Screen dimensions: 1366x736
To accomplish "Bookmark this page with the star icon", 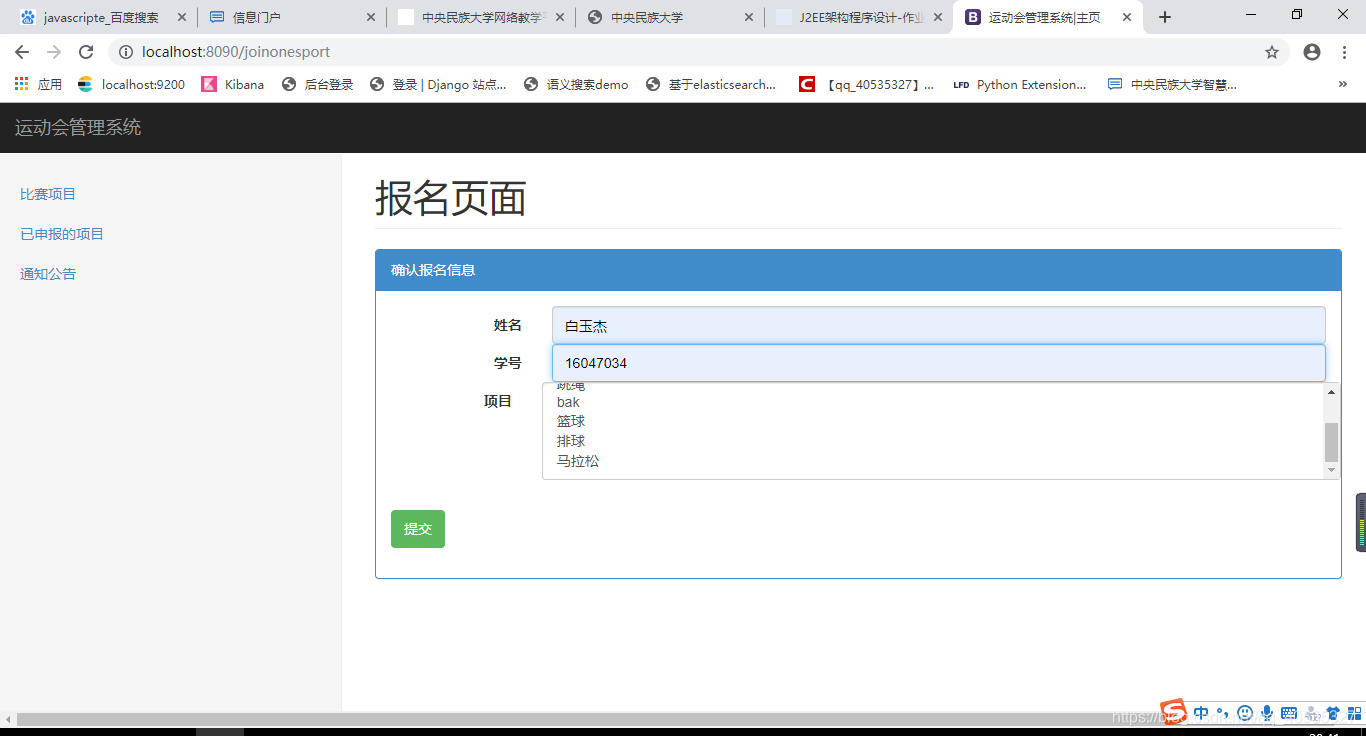I will [1272, 52].
